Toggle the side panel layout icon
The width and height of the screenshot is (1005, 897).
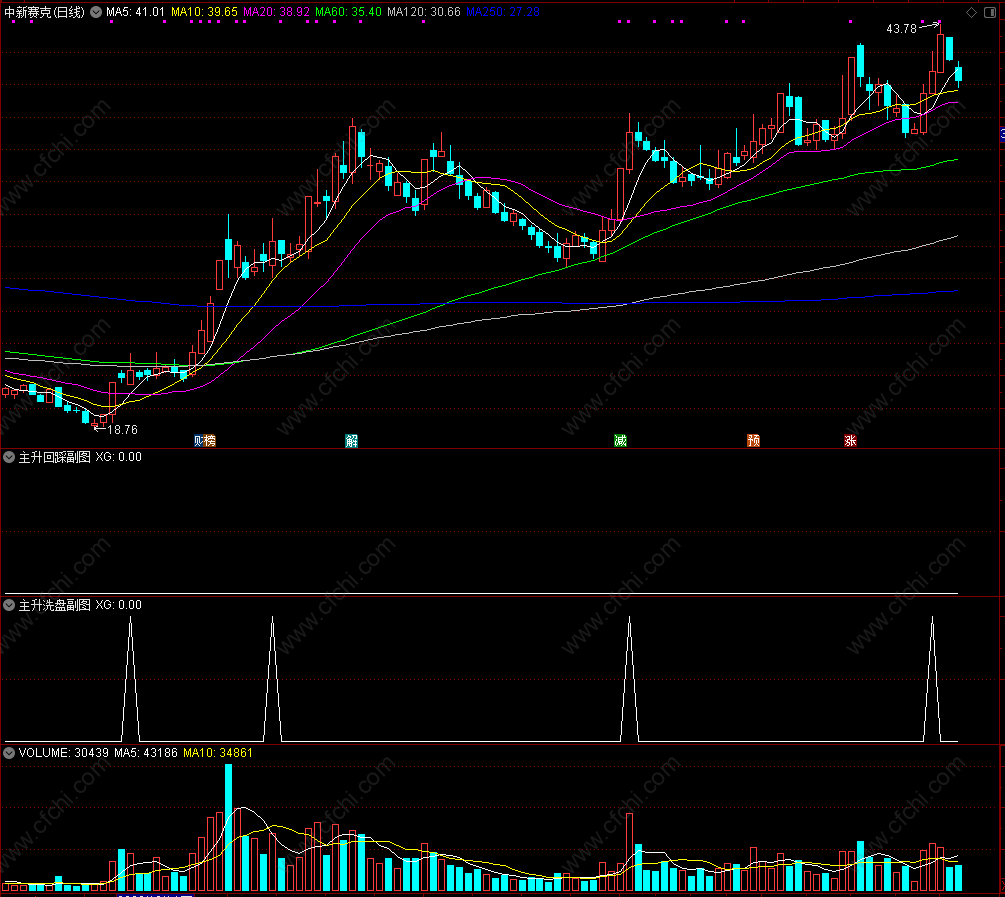point(990,13)
